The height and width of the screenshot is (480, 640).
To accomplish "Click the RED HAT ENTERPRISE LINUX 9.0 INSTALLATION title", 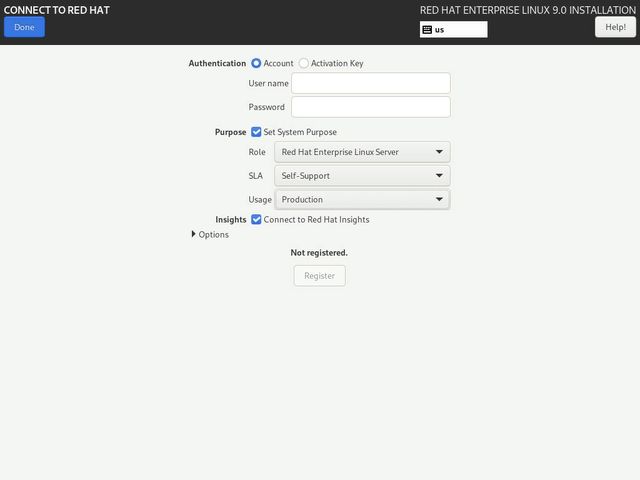I will point(528,10).
